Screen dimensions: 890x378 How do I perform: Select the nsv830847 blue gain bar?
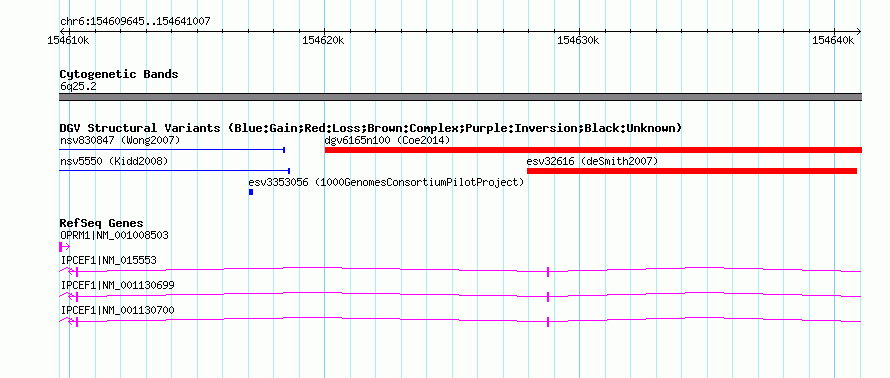pyautogui.click(x=172, y=150)
